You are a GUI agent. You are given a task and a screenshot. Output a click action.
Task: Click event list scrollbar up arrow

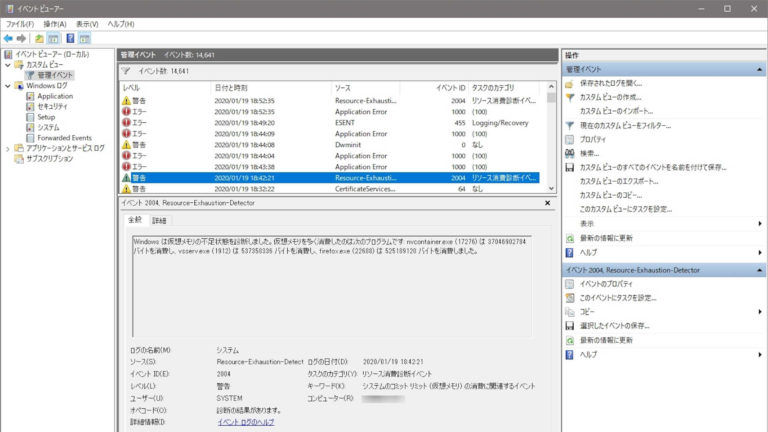coord(551,87)
